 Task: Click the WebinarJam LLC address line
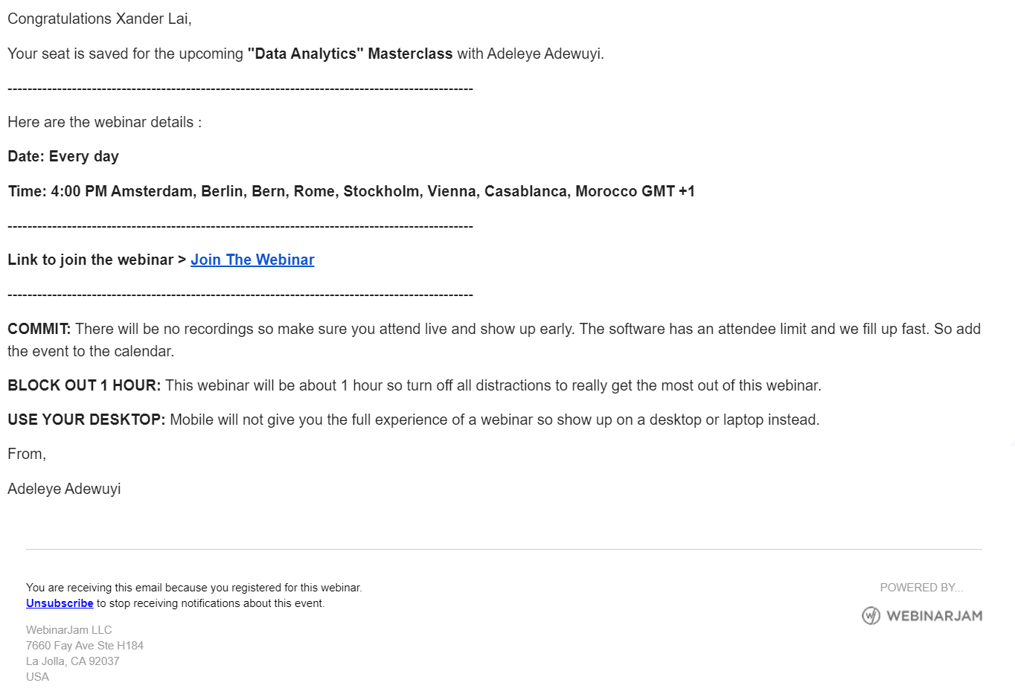[x=69, y=630]
